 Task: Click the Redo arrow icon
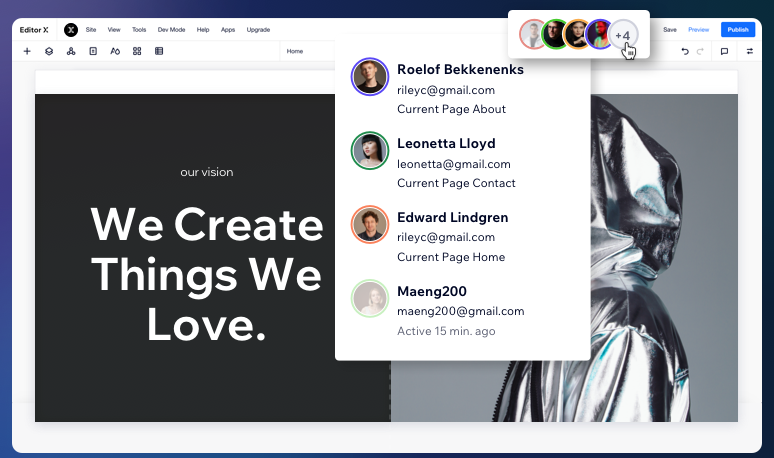700,51
